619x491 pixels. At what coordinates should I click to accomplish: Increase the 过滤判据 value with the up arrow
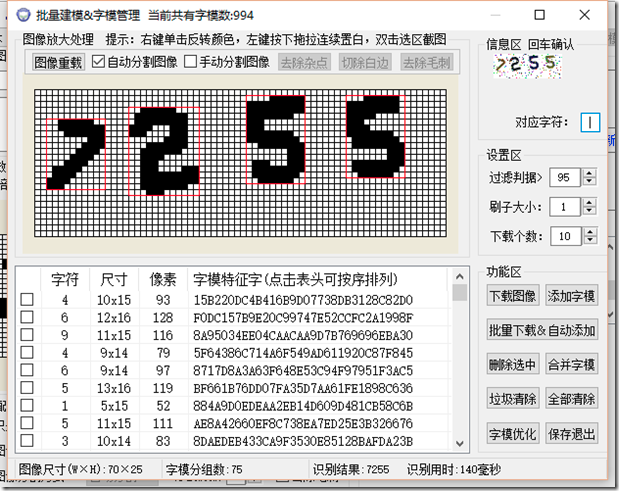(589, 173)
